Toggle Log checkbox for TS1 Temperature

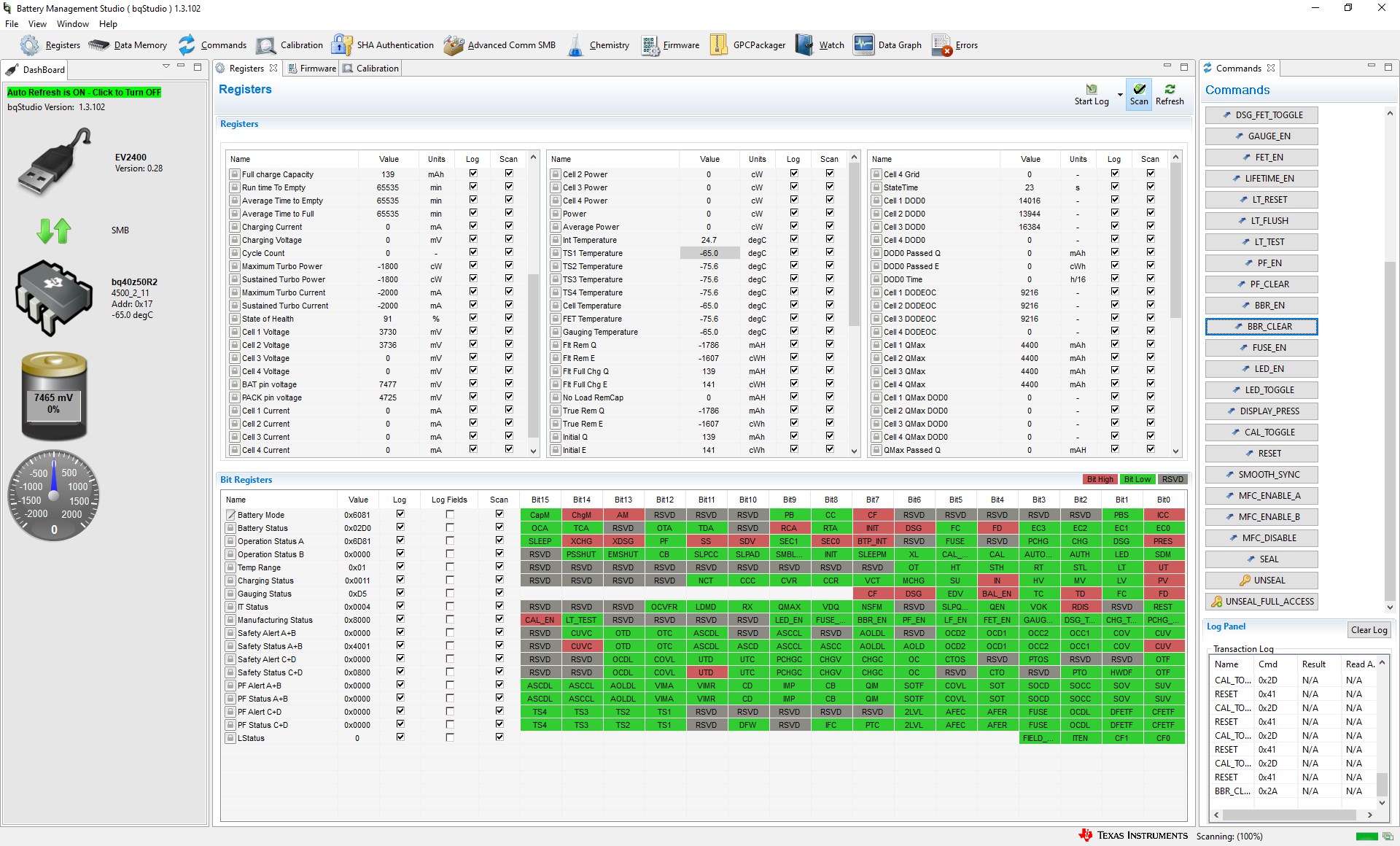coord(794,252)
